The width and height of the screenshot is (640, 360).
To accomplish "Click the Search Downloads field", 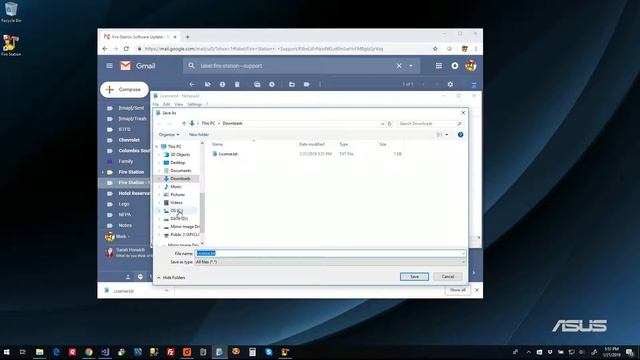I will click(430, 123).
